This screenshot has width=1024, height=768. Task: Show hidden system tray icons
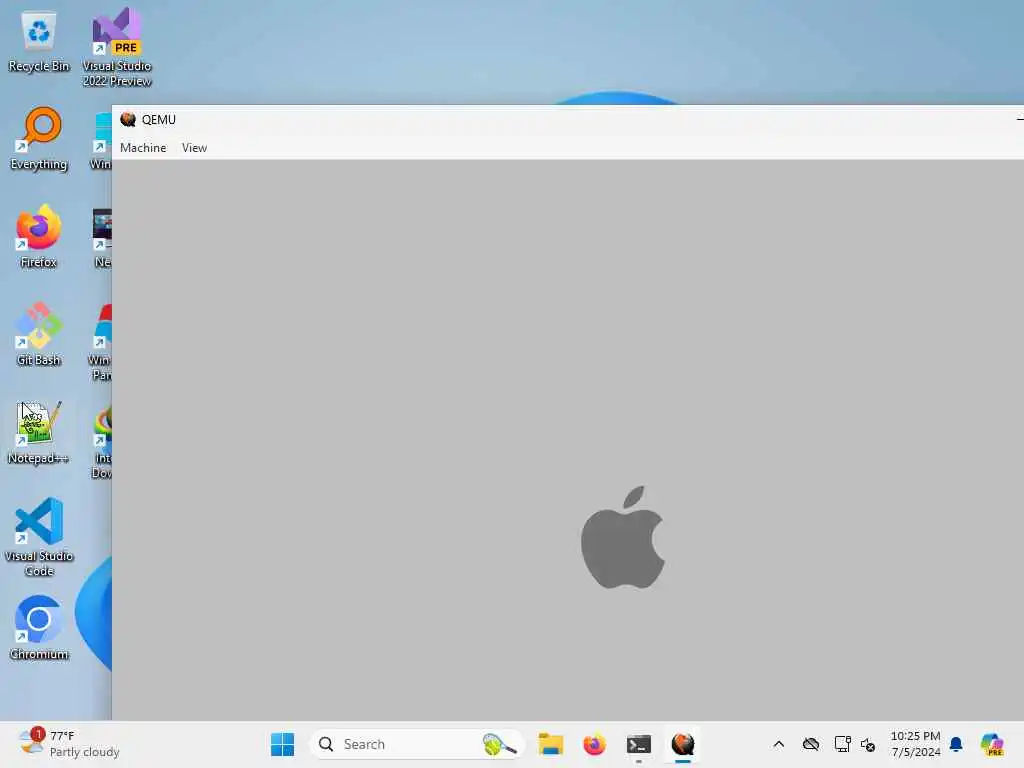click(x=778, y=744)
